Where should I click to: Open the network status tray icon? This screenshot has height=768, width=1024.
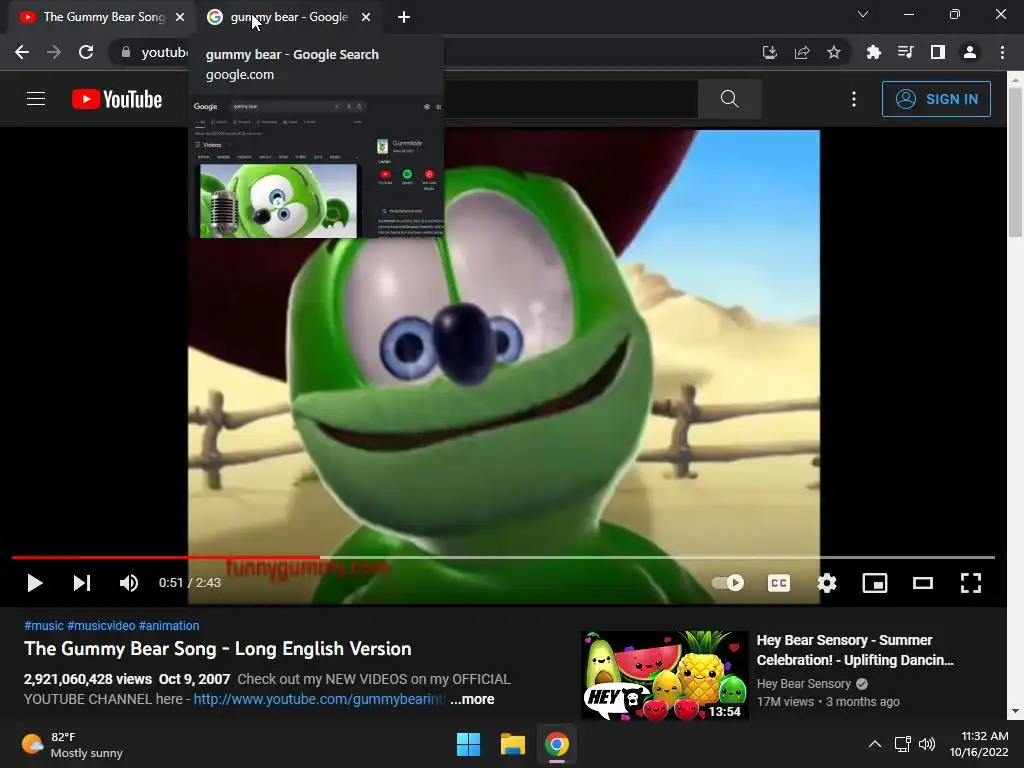(x=903, y=744)
